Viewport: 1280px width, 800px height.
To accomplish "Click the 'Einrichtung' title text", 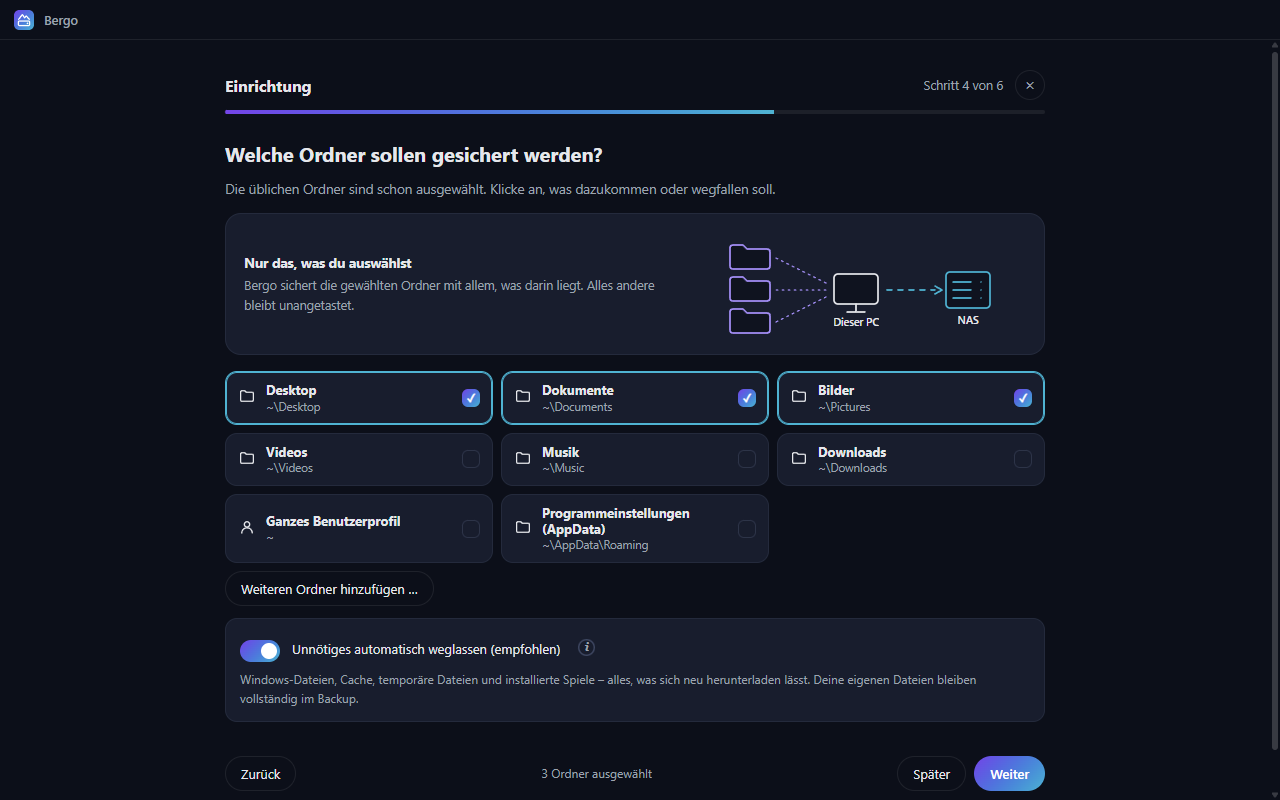I will coord(268,87).
